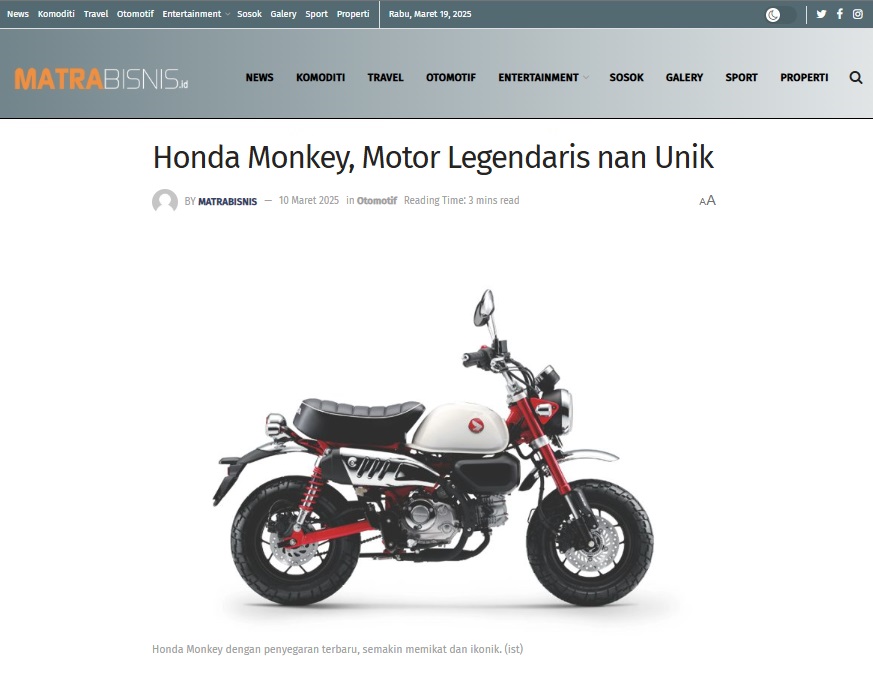Click Sport in top bar

tap(316, 14)
